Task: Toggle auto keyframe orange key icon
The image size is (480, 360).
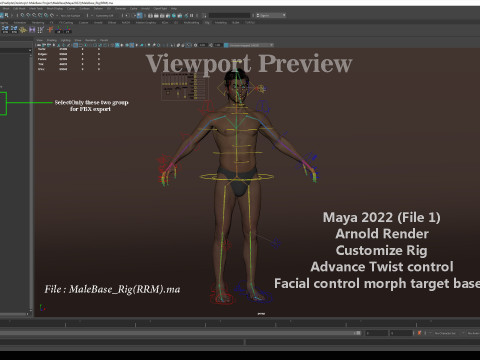Action: tap(419, 333)
